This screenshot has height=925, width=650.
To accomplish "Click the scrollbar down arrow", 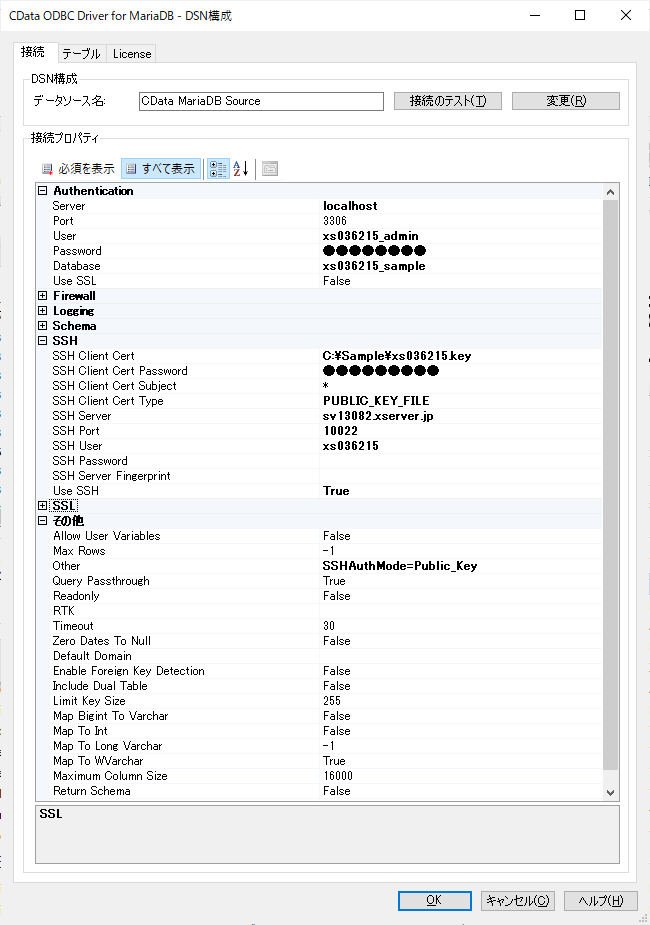I will (x=610, y=792).
